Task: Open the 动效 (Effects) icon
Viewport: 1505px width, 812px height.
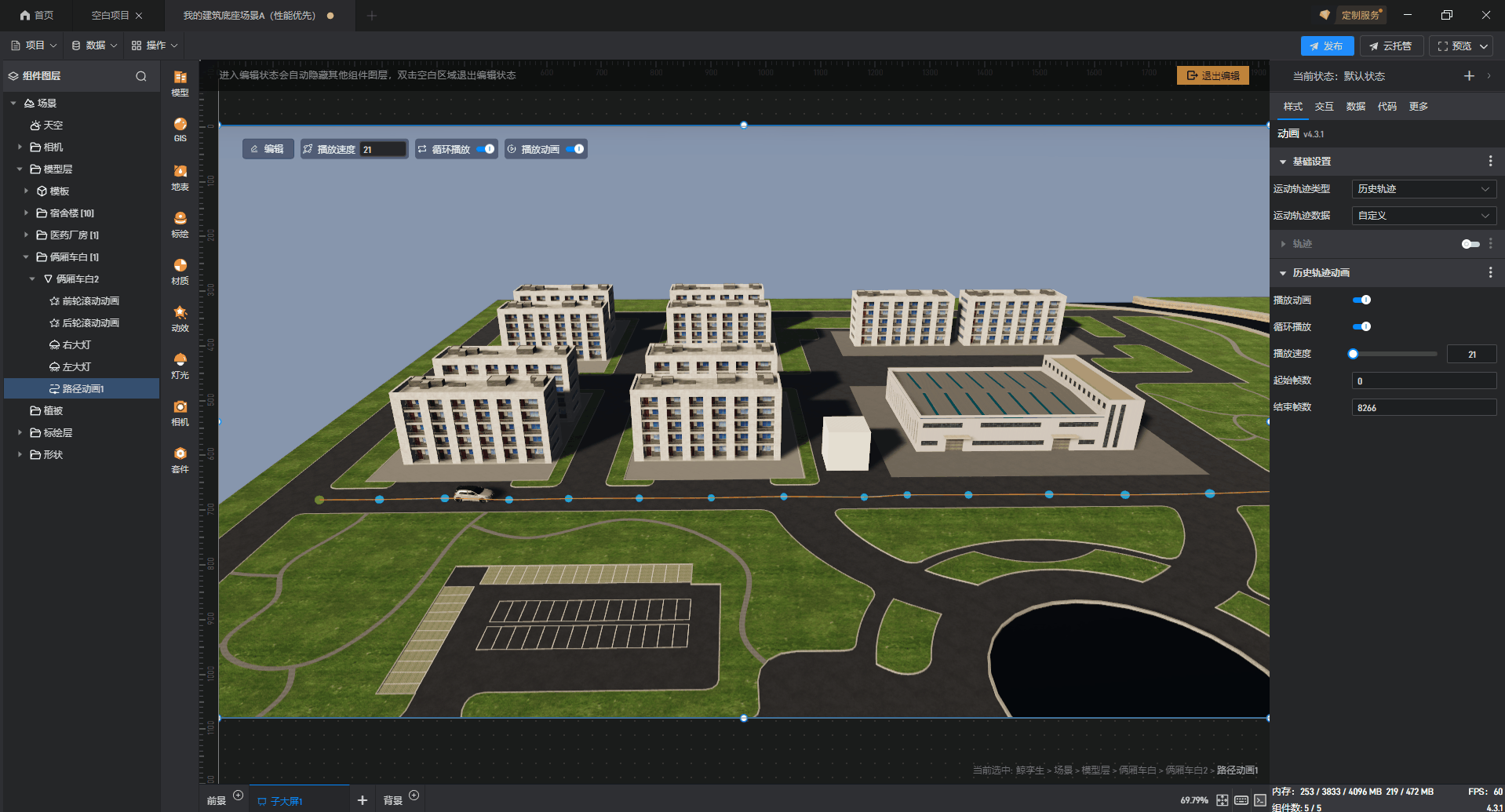Action: (x=180, y=318)
